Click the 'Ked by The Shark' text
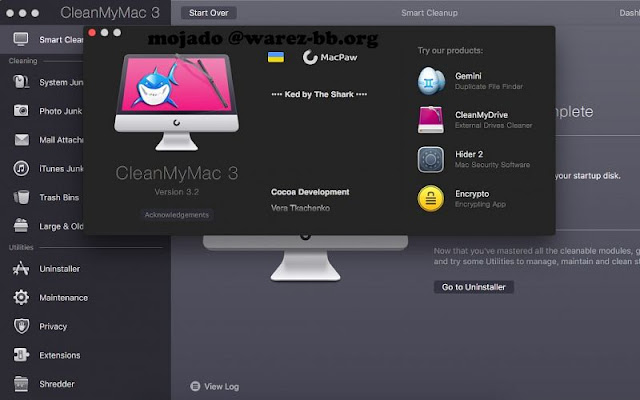 (319, 94)
